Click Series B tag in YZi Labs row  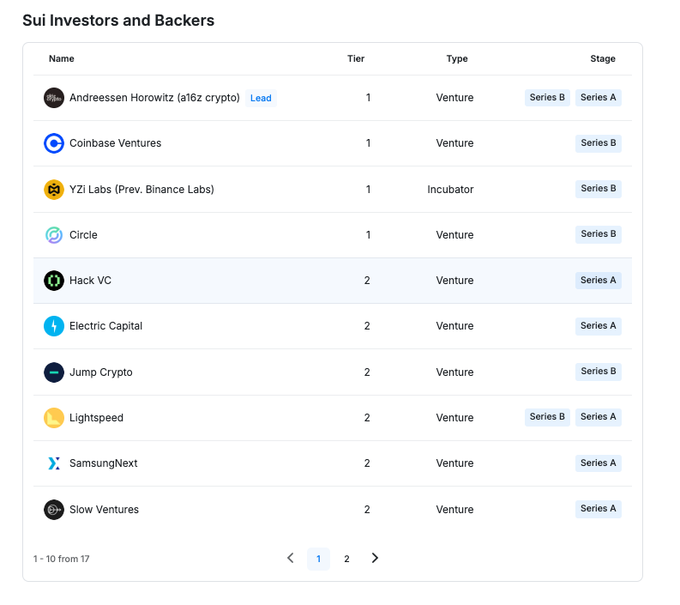click(x=598, y=189)
